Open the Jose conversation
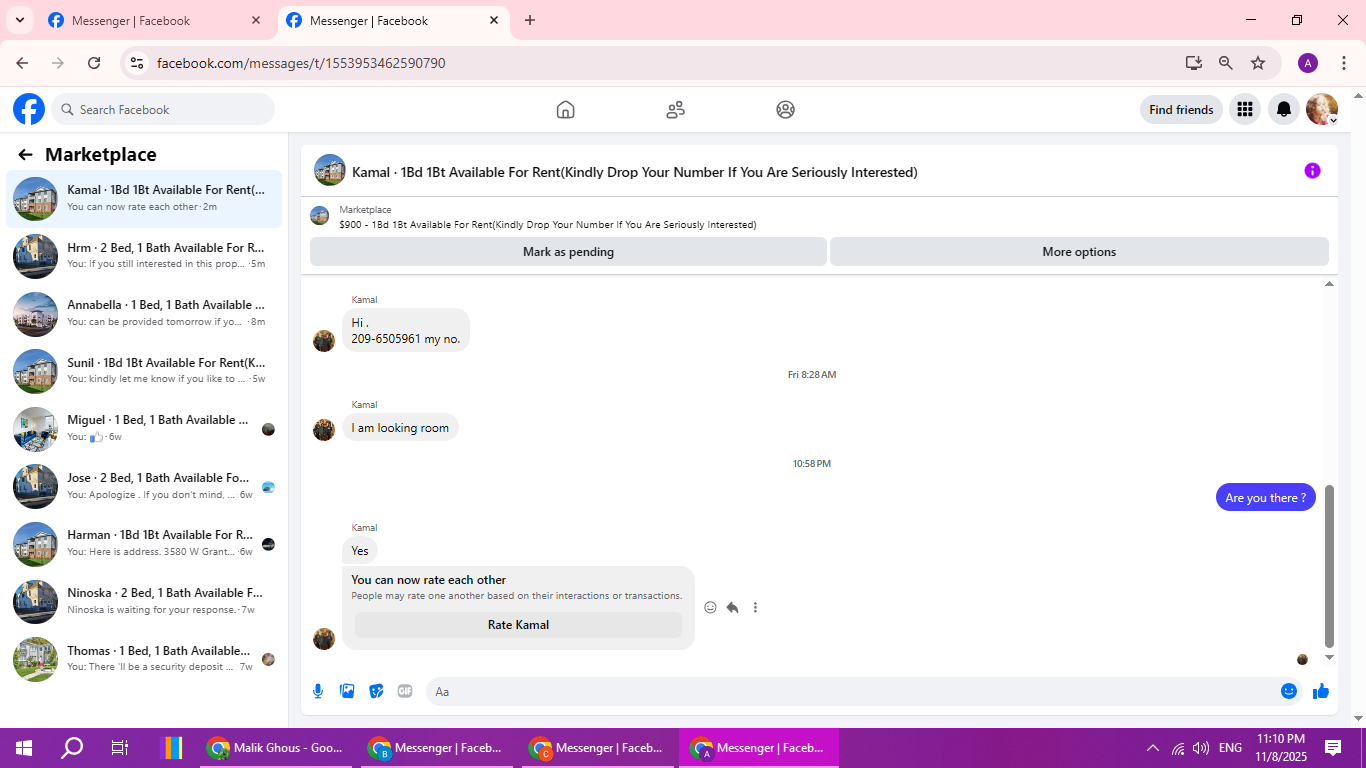 point(144,486)
